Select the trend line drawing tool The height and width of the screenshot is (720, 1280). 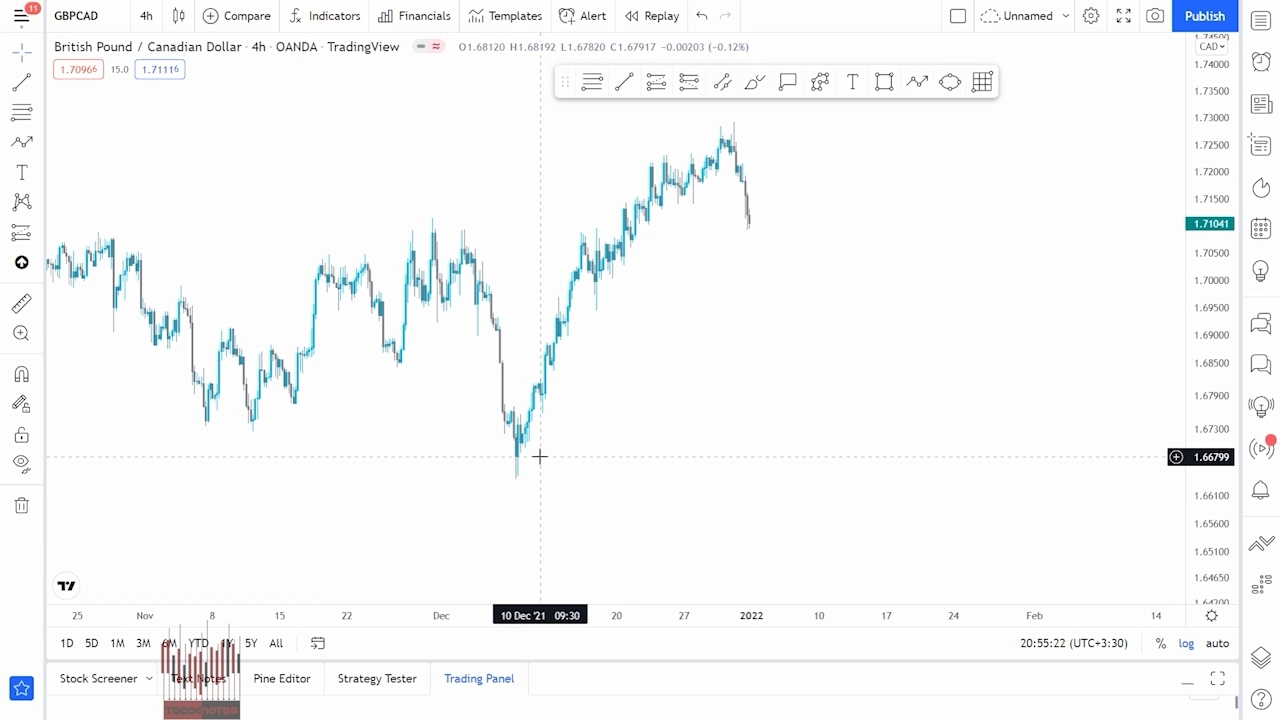tap(21, 82)
